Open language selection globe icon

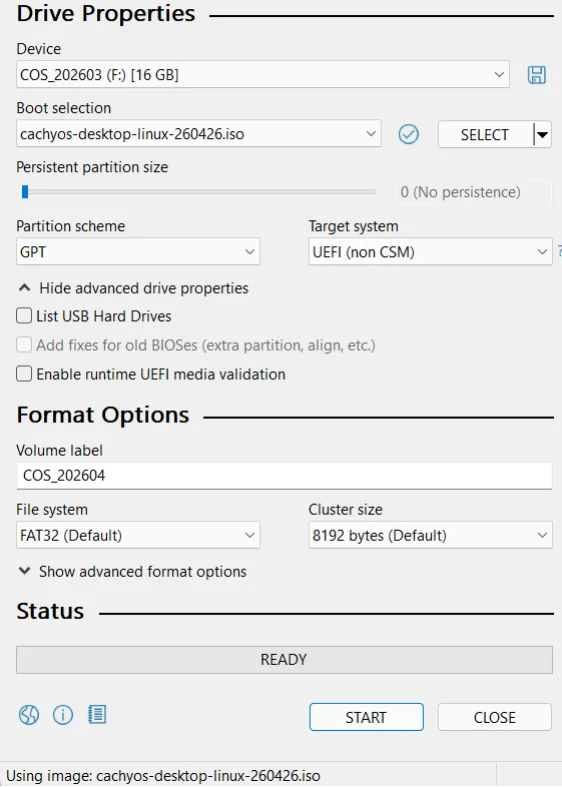(29, 714)
